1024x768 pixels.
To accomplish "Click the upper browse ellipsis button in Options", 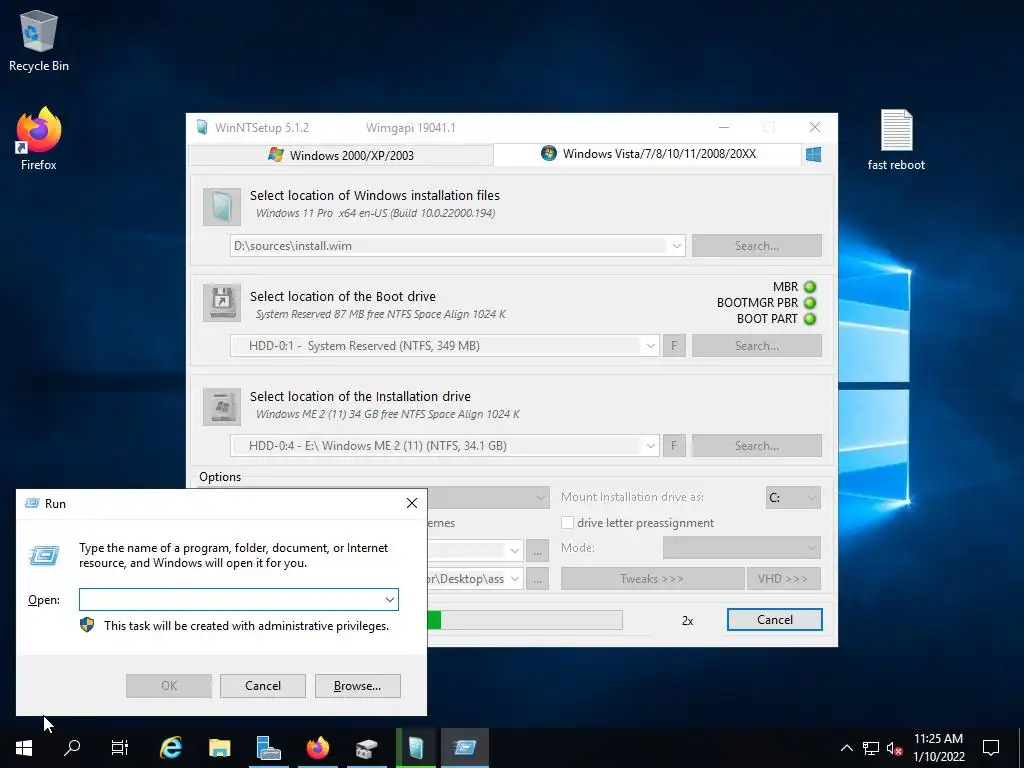I will (x=537, y=551).
